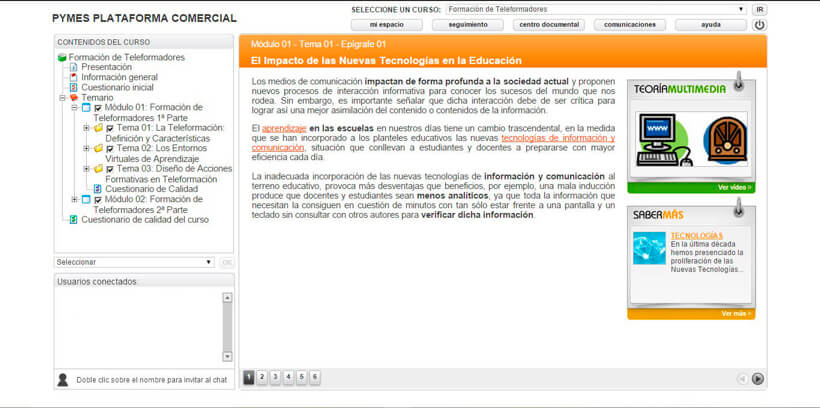
Task: Toggle the Módulo 02 checkbox
Action: [x=98, y=200]
